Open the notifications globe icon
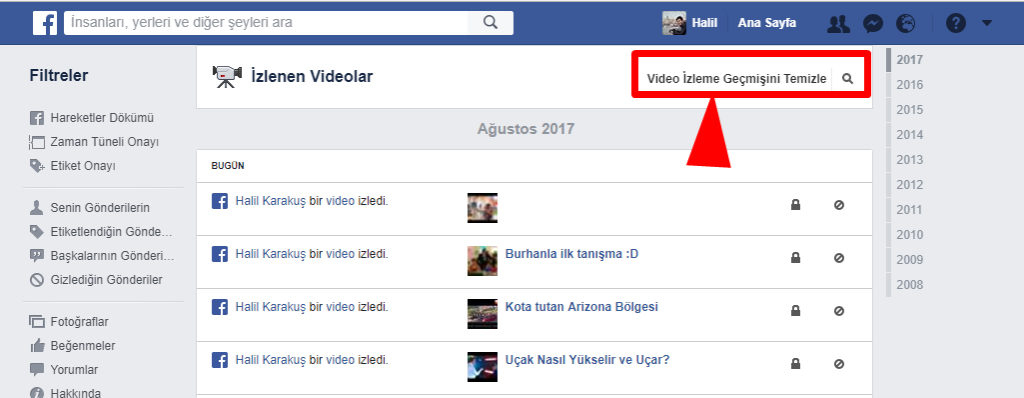Screen dimensions: 1024x398 pyautogui.click(x=906, y=24)
